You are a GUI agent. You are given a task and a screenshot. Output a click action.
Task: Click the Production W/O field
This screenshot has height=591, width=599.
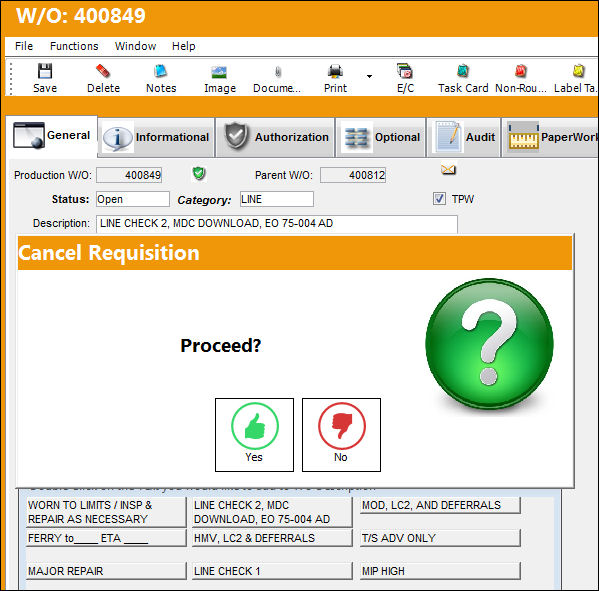129,175
